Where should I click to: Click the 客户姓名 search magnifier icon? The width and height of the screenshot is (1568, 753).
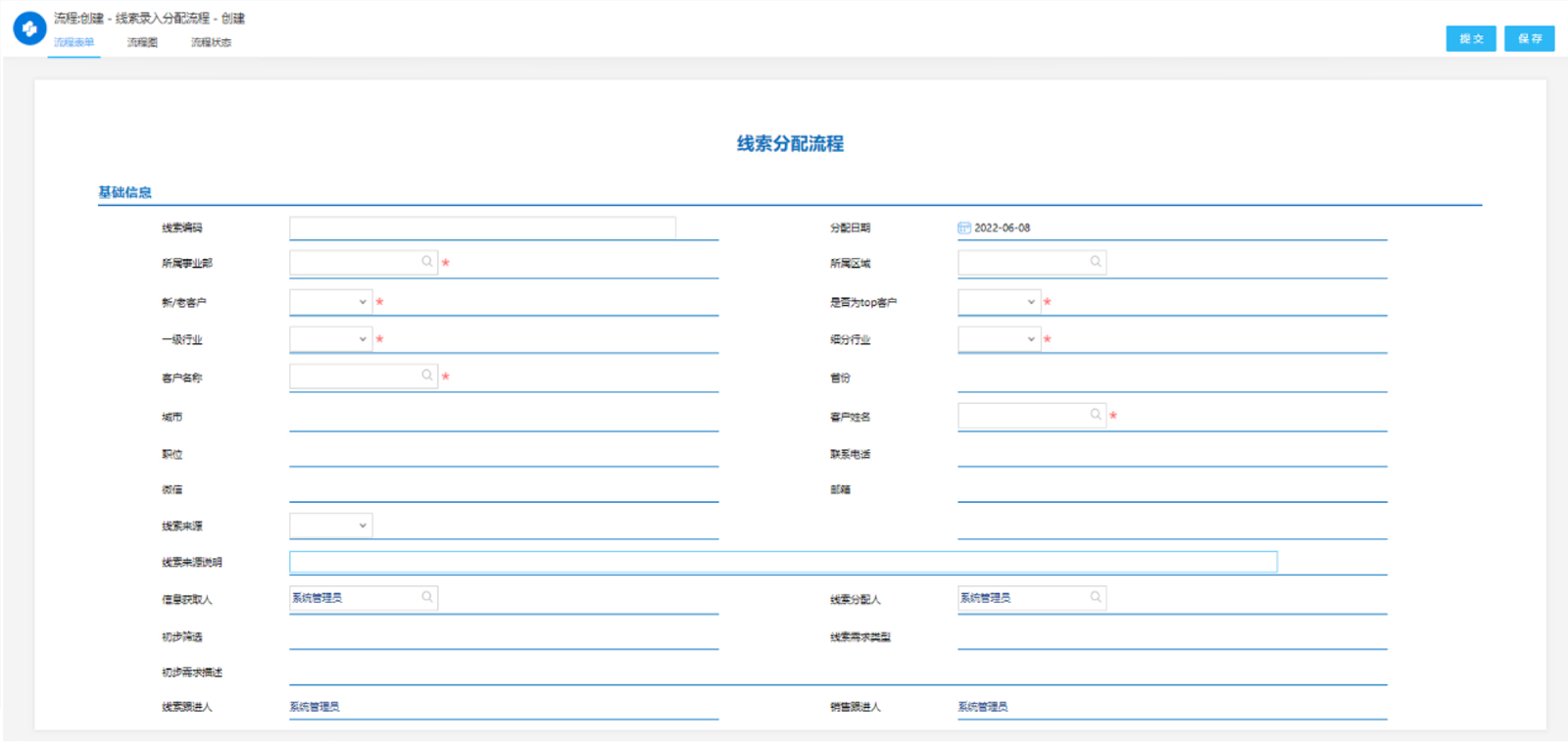(x=1096, y=415)
